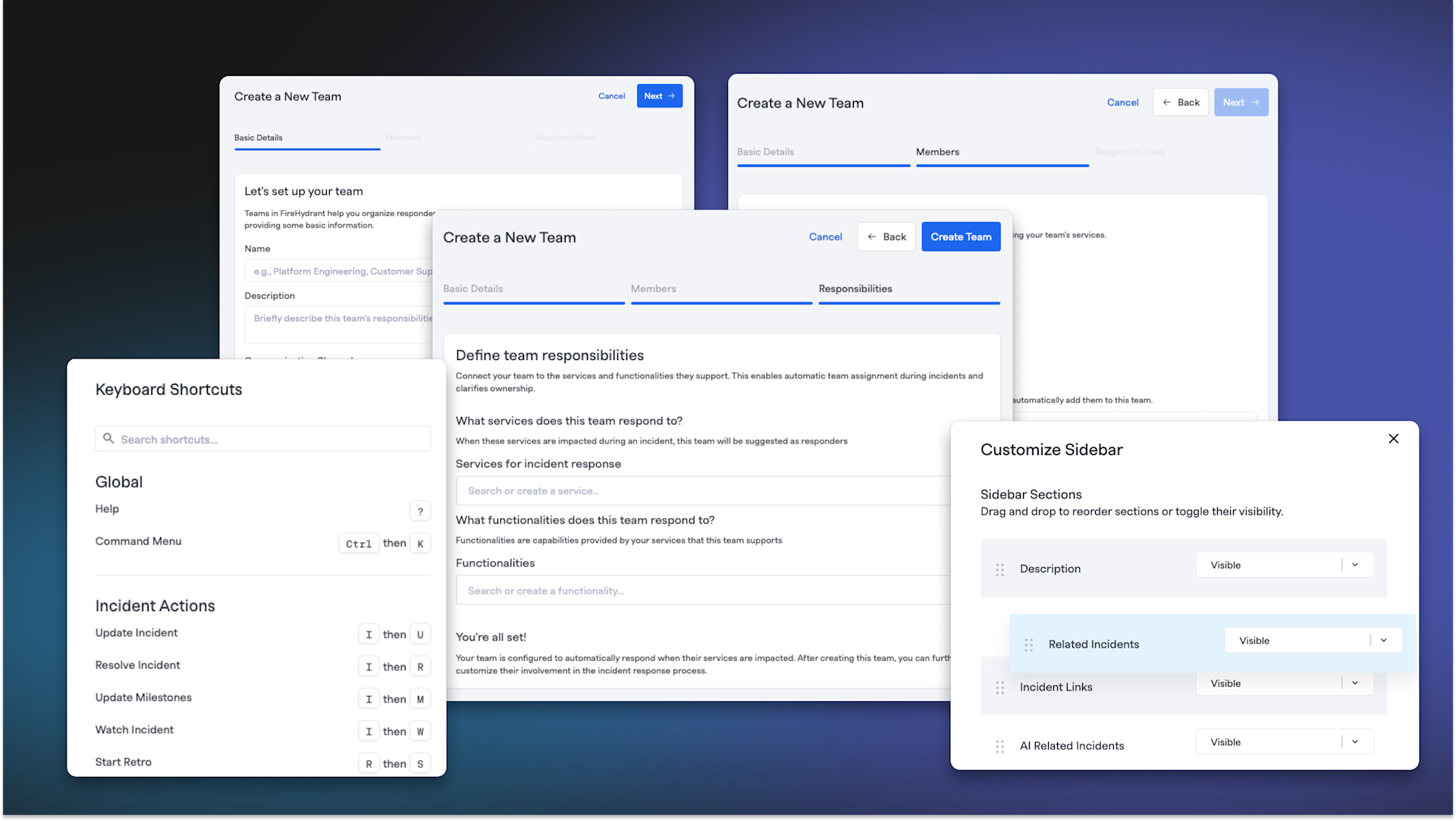
Task: Go to the Members tab in front dialog
Action: coord(653,289)
